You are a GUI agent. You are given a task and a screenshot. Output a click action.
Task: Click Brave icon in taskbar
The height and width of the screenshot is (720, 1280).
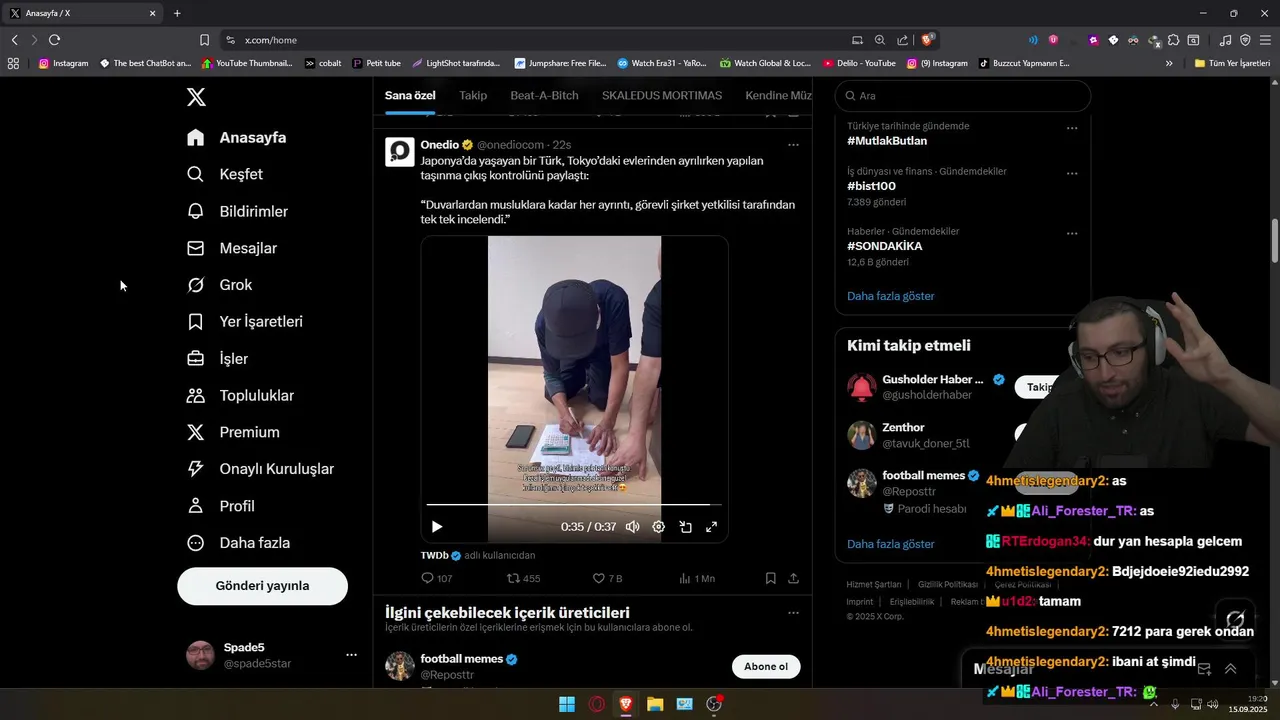tap(626, 704)
